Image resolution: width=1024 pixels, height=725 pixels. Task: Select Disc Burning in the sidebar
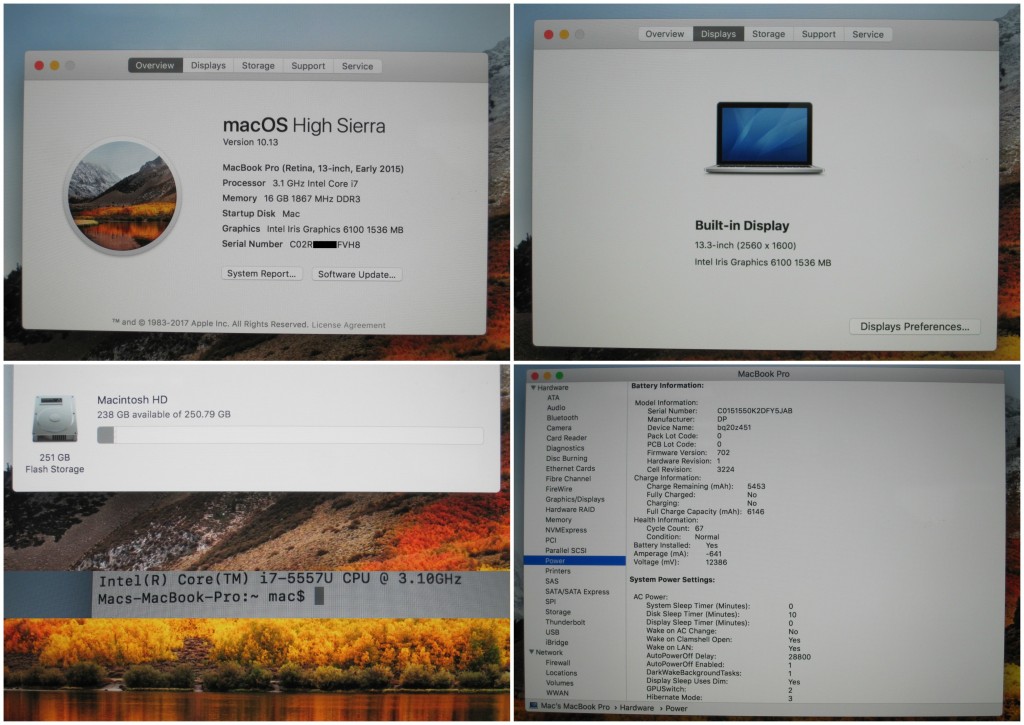566,459
